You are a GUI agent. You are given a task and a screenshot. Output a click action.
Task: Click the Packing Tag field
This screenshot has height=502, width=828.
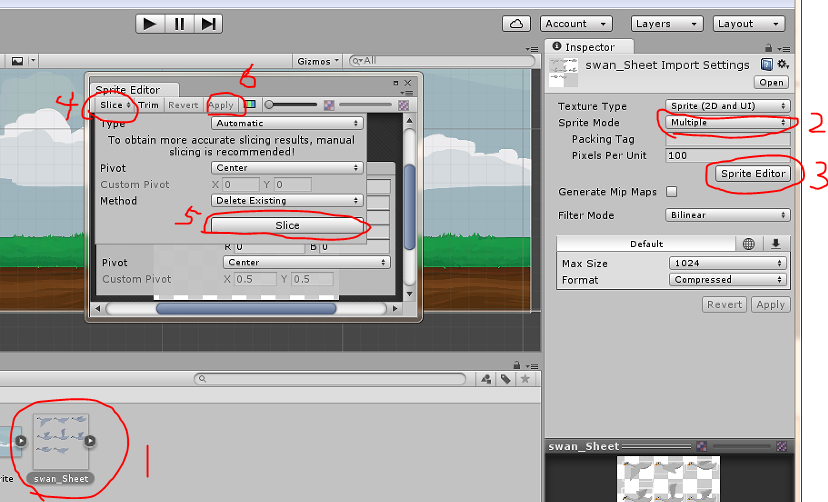click(x=728, y=139)
